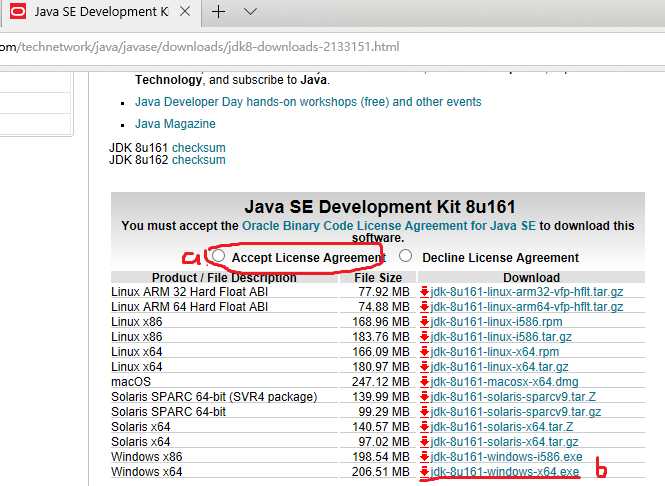Close the Java SE Development Kit tab

[x=185, y=11]
